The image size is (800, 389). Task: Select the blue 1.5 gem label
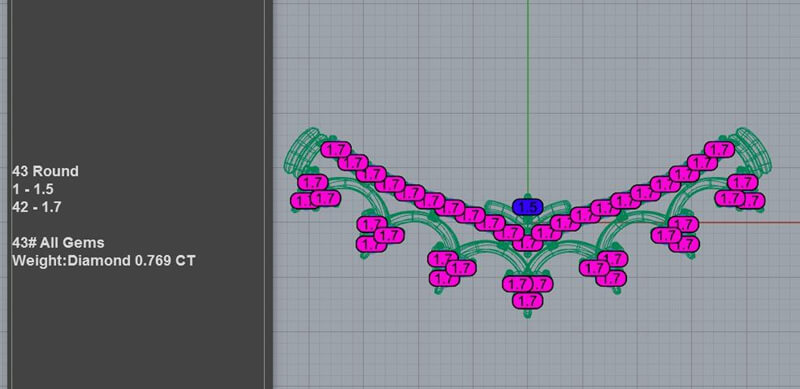tap(528, 207)
